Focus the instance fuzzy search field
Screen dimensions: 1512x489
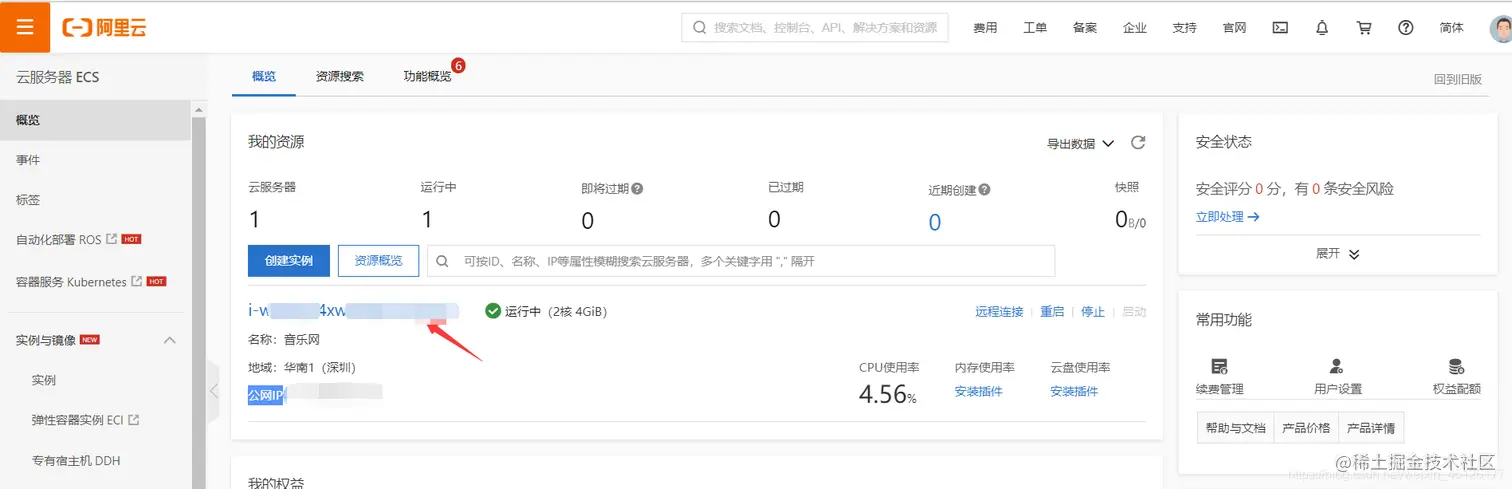[x=741, y=261]
